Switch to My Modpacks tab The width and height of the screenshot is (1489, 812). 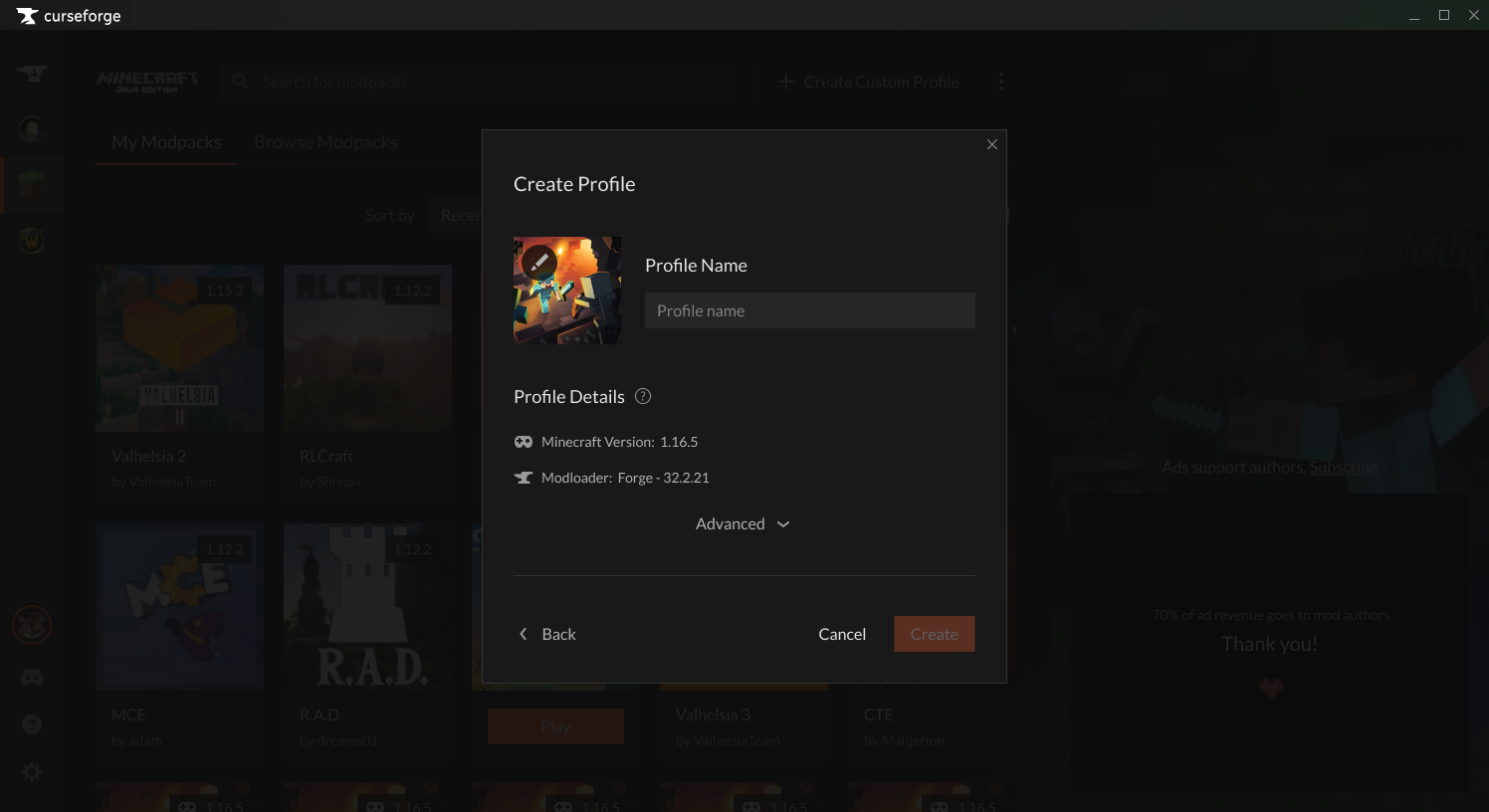point(166,142)
